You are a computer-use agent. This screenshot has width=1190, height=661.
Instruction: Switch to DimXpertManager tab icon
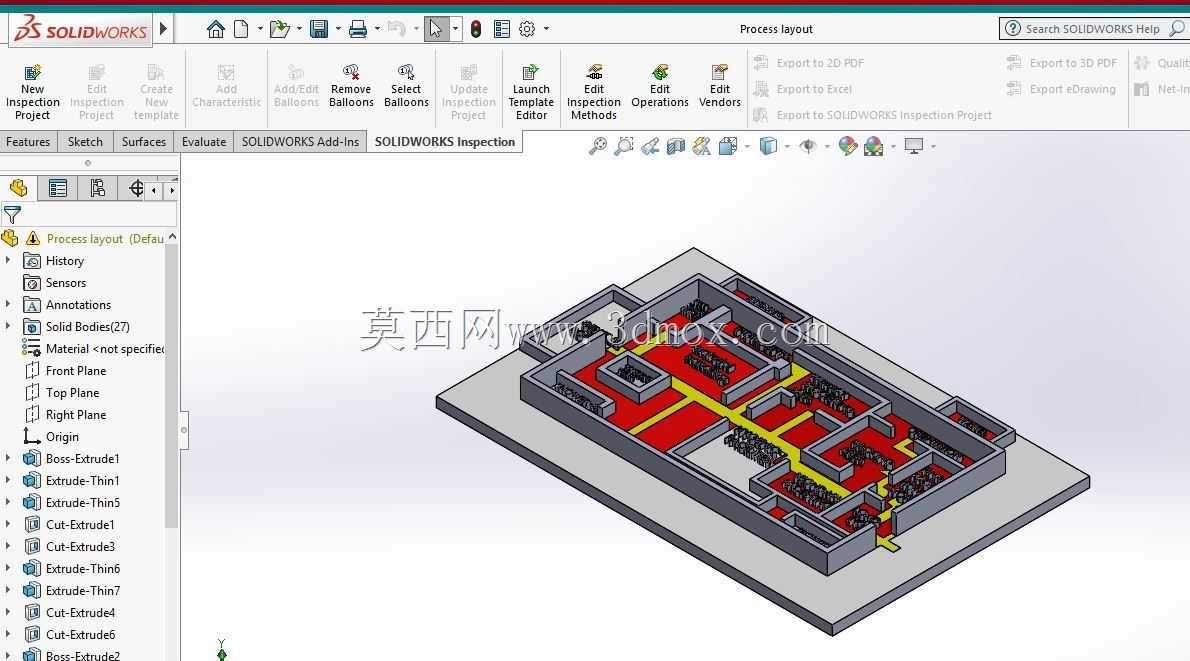[136, 188]
